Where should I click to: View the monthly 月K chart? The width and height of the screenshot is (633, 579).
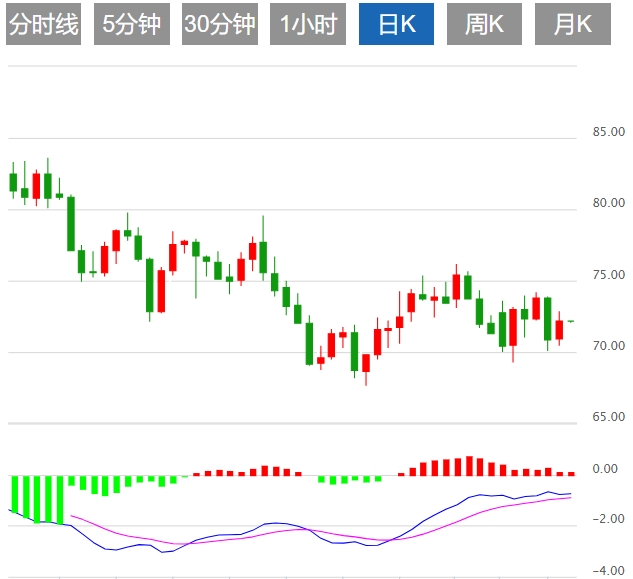tap(572, 25)
